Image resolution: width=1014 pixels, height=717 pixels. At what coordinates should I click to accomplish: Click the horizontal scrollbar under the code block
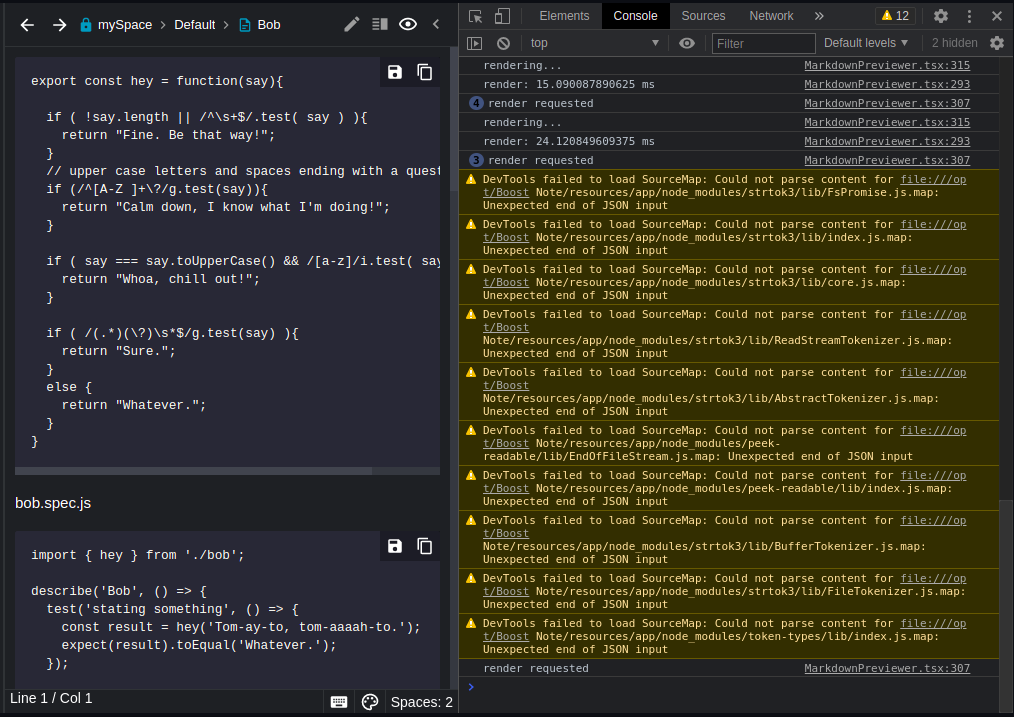click(193, 471)
